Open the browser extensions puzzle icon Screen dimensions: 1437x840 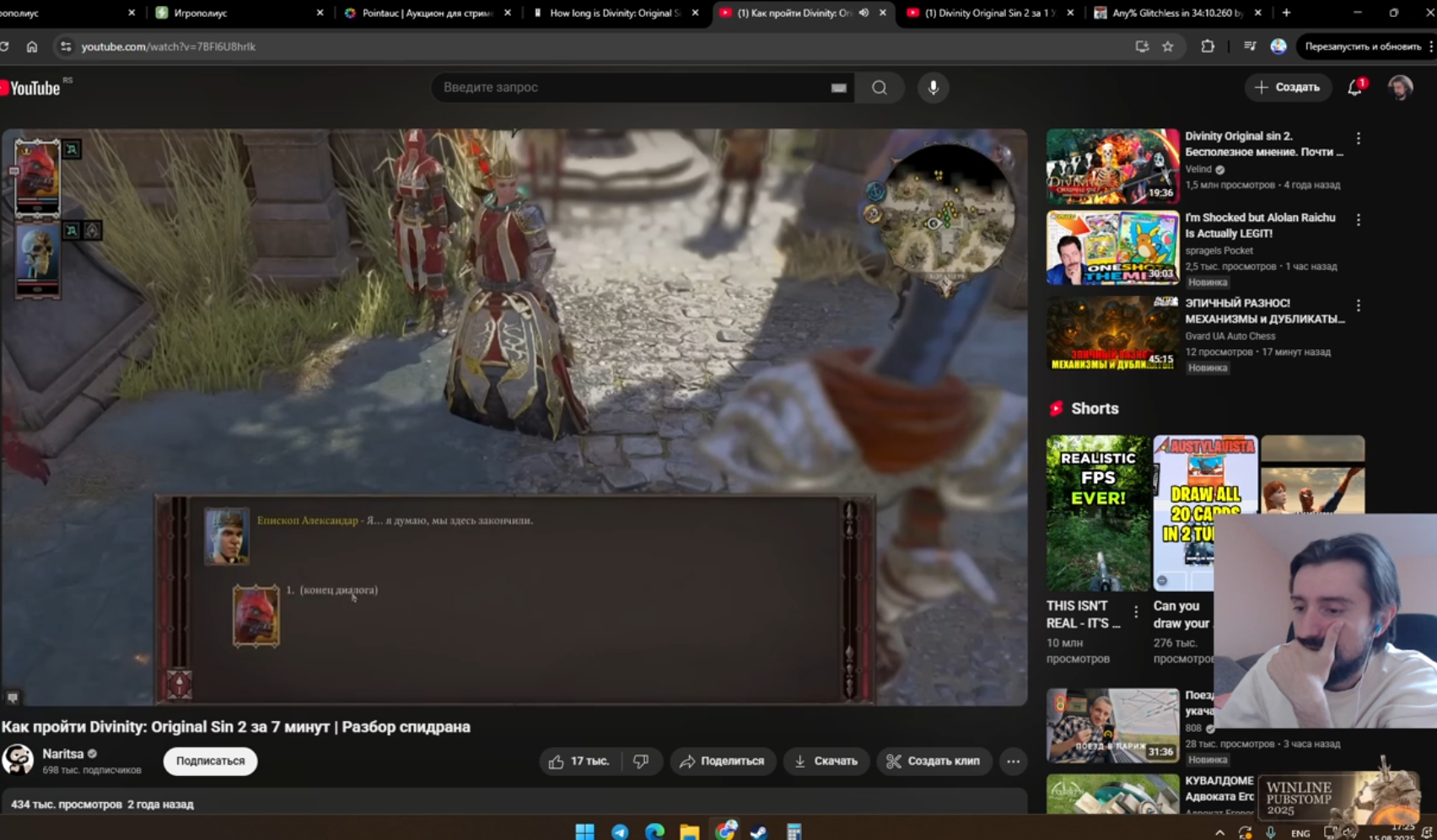[x=1208, y=46]
